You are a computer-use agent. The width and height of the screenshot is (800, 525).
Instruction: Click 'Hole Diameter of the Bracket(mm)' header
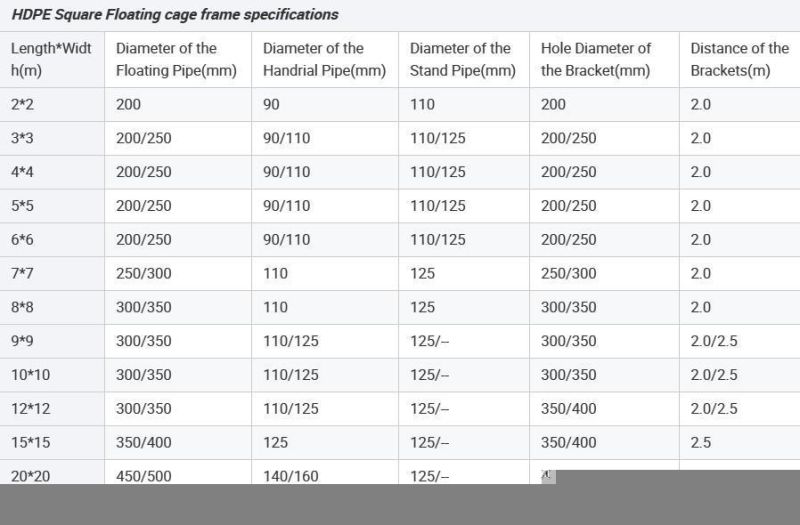tap(596, 59)
